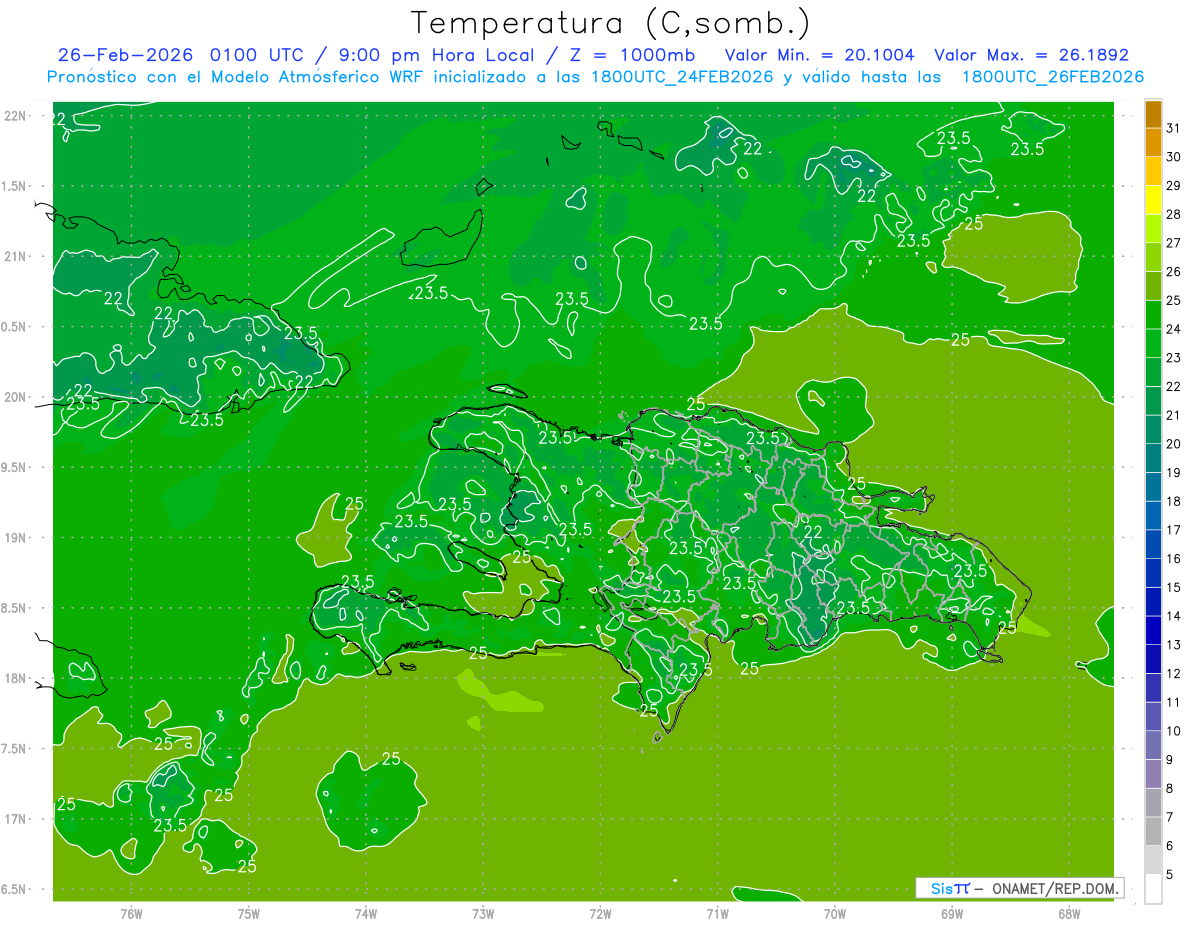The image size is (1200, 927).
Task: Click the '68W' longitude axis label
Action: (x=1069, y=914)
